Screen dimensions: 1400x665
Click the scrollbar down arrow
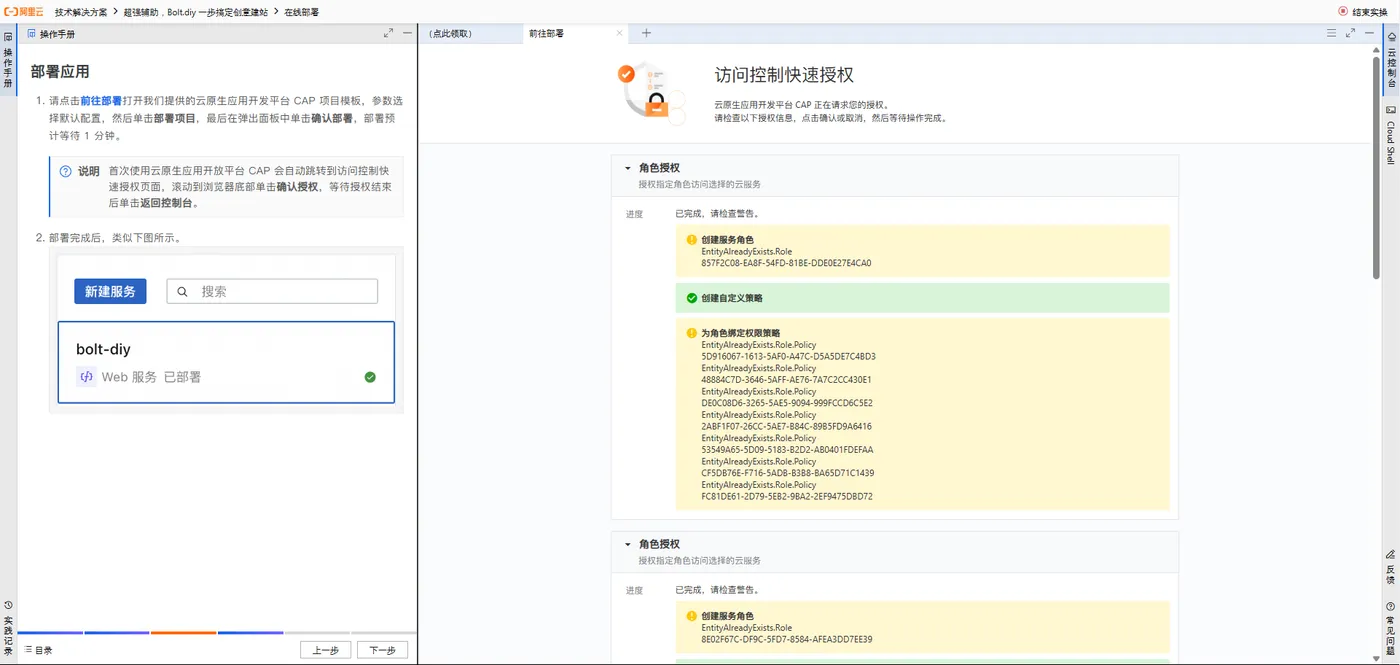click(1376, 657)
